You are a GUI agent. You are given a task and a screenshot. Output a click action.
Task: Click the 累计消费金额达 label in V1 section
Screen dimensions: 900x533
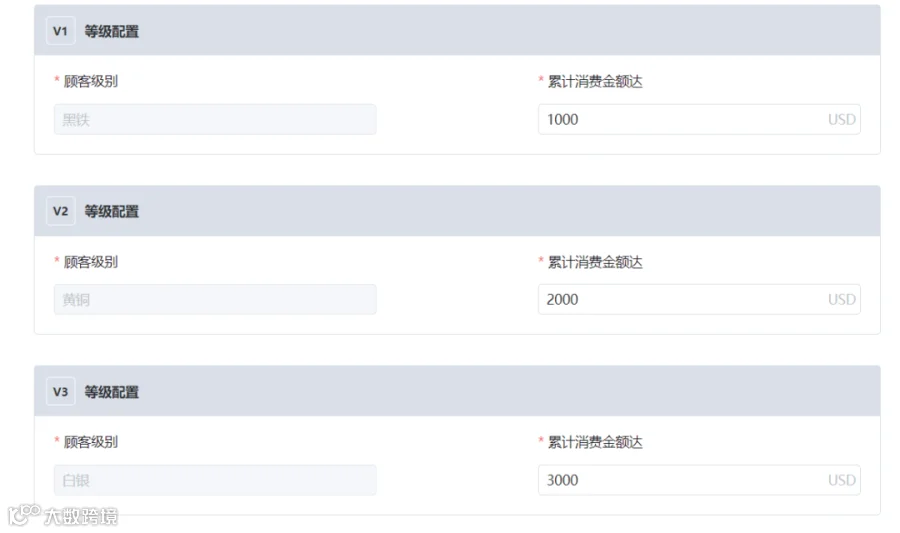(x=595, y=81)
